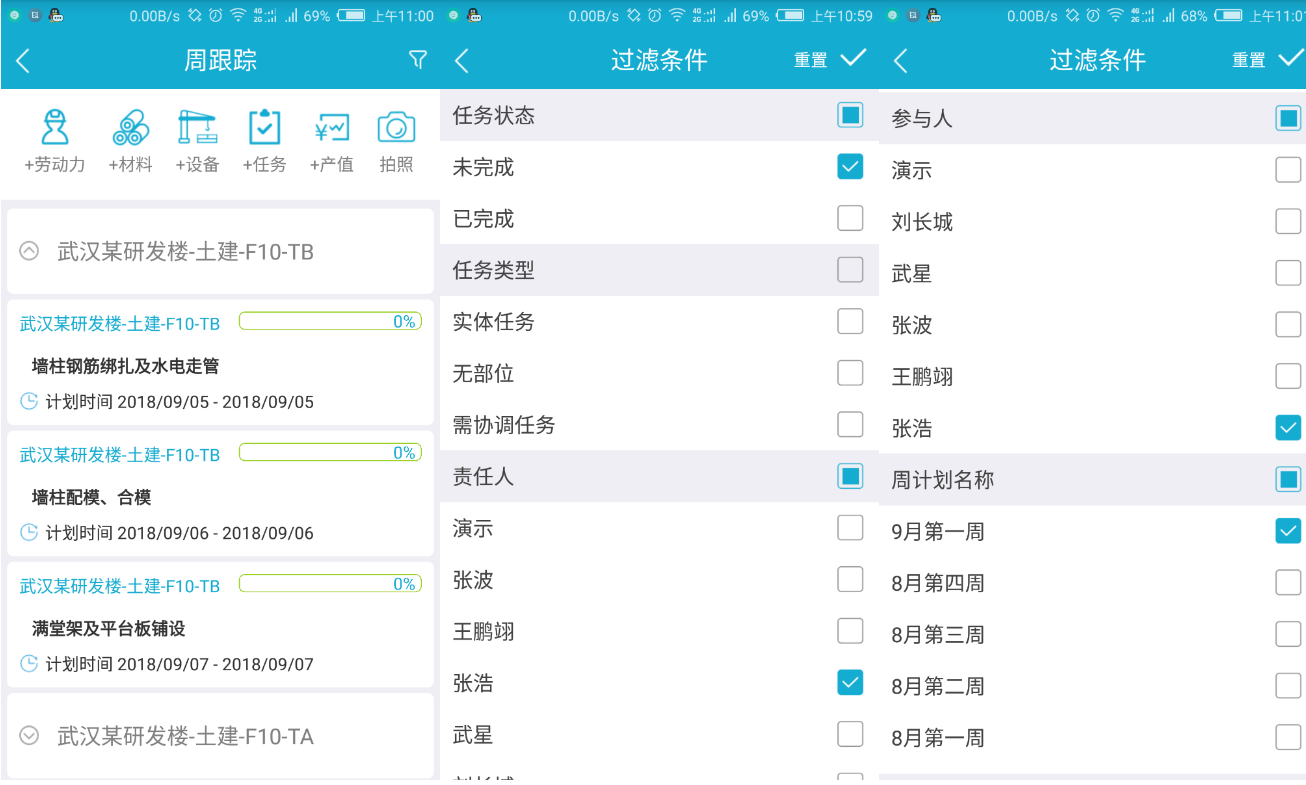Screen dimensions: 1306x785
Task: Confirm filters with checkmark on 任务状态 filter screen
Action: click(853, 59)
